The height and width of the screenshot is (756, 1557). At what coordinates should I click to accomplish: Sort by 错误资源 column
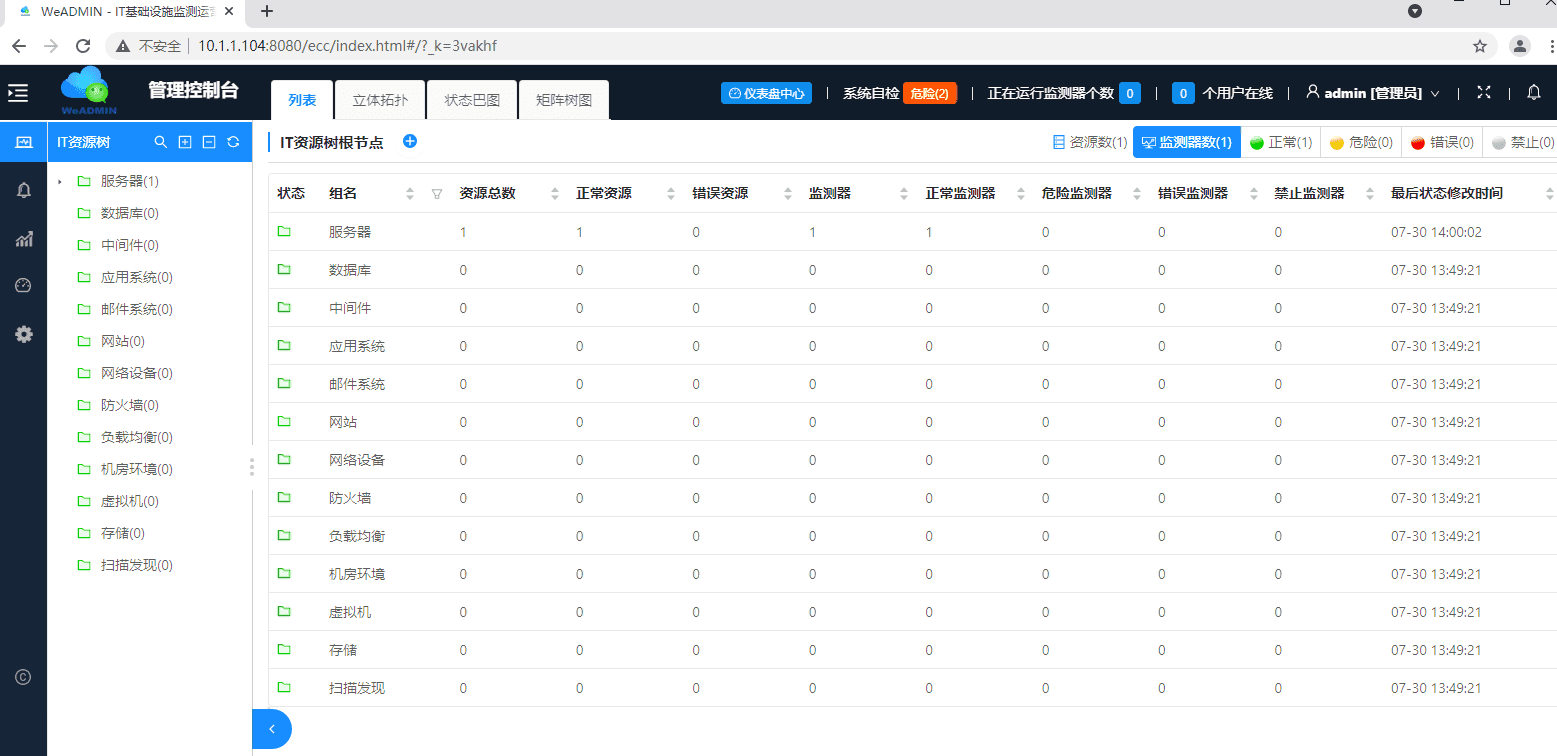[788, 194]
